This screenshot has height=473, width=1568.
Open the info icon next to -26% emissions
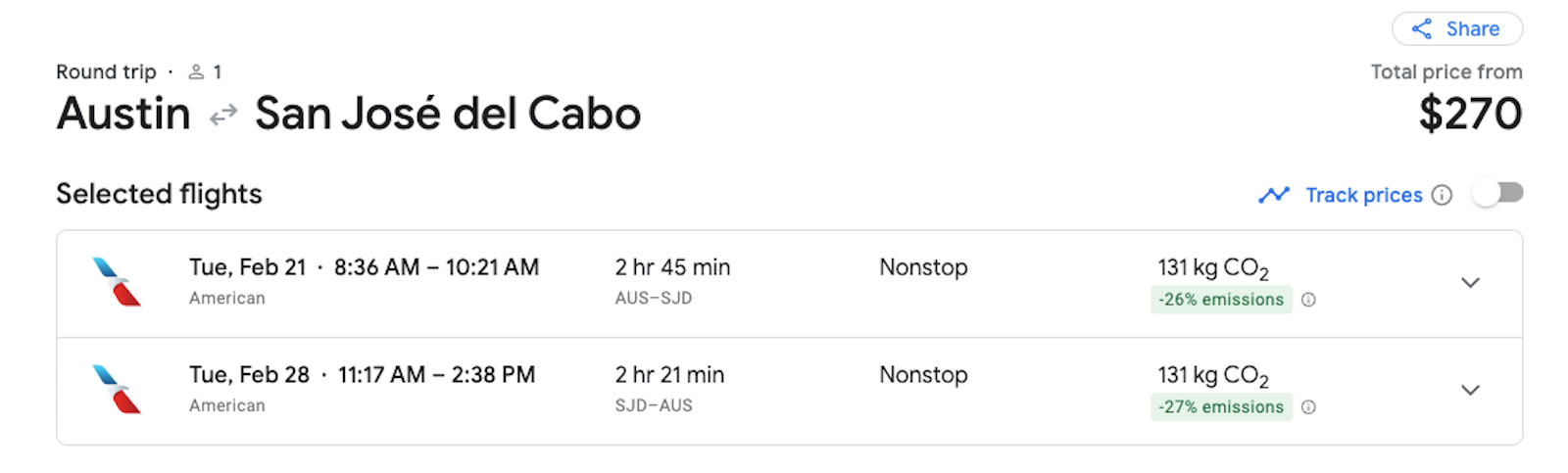(x=1308, y=300)
